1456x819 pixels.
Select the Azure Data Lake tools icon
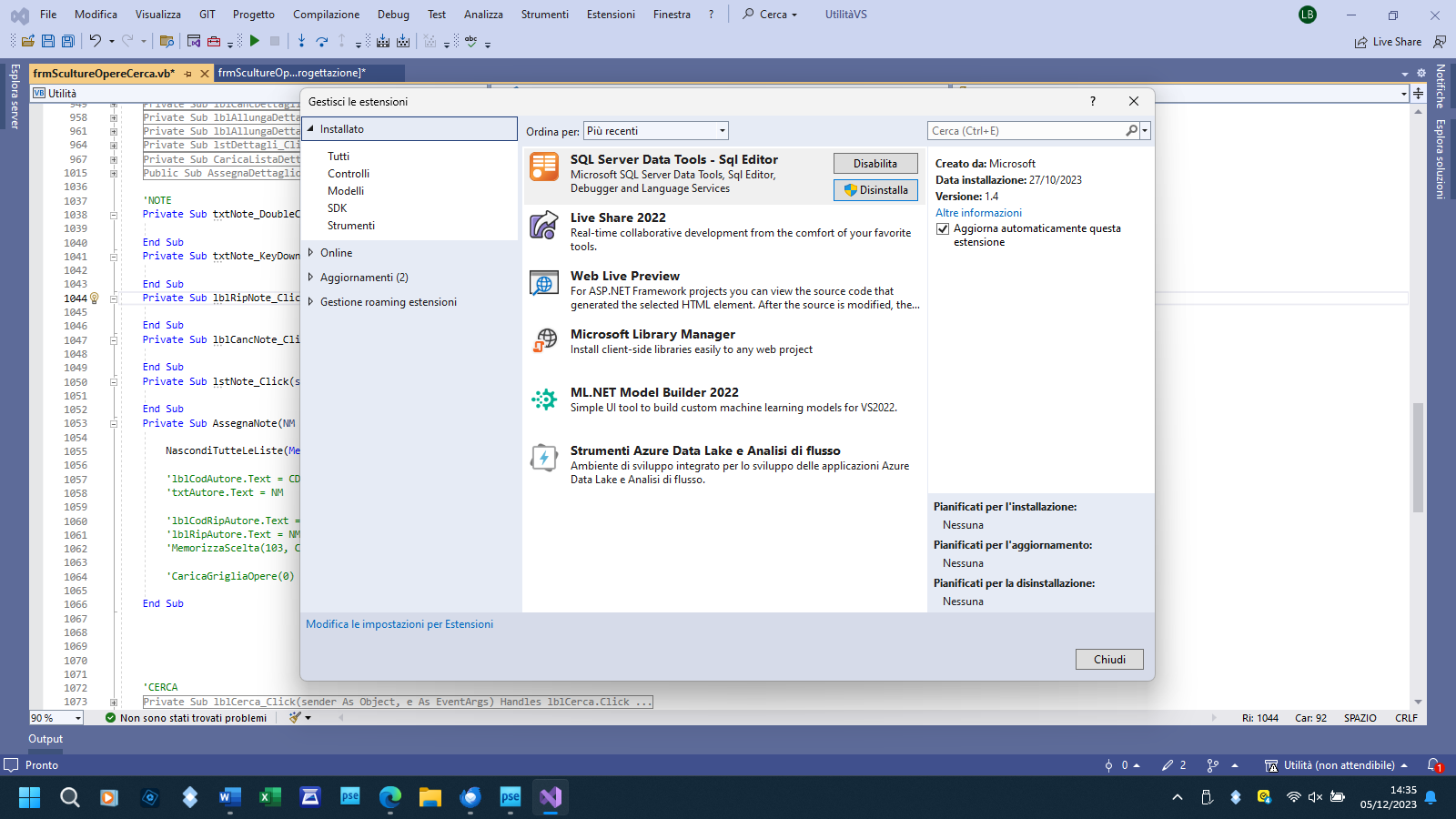(544, 458)
